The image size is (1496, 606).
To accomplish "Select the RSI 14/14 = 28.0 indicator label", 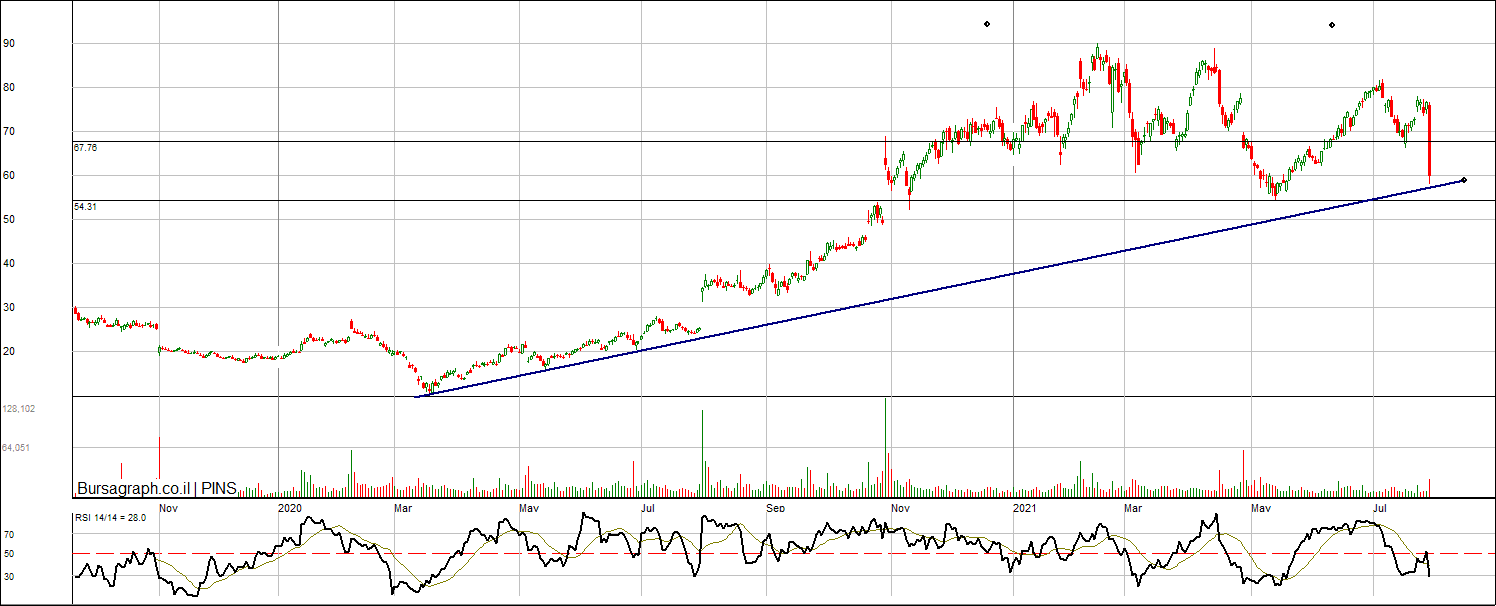I will tap(111, 518).
